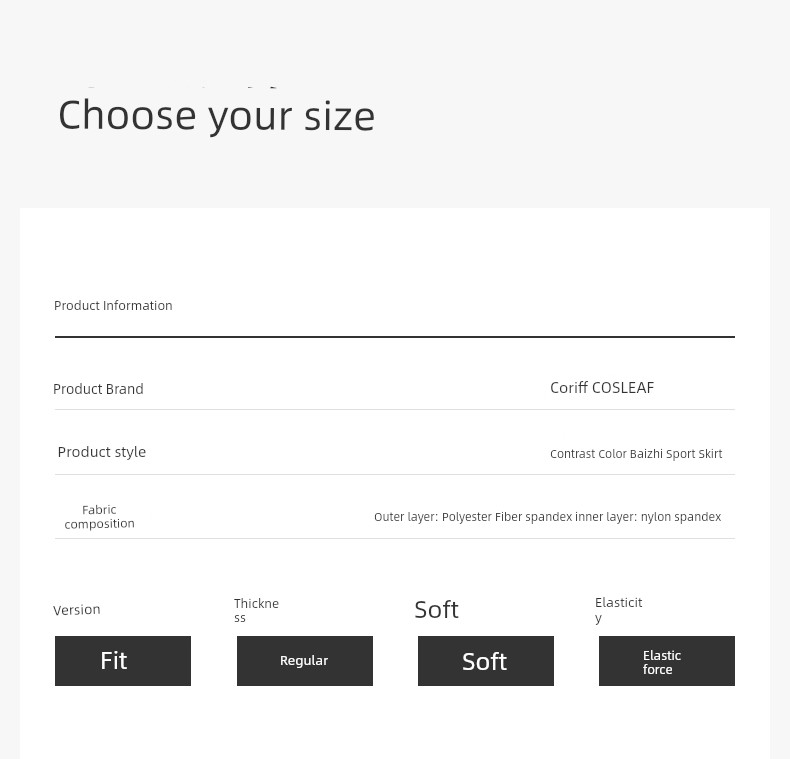
Task: Click the inner layer nylon spandex text
Action: click(x=648, y=517)
